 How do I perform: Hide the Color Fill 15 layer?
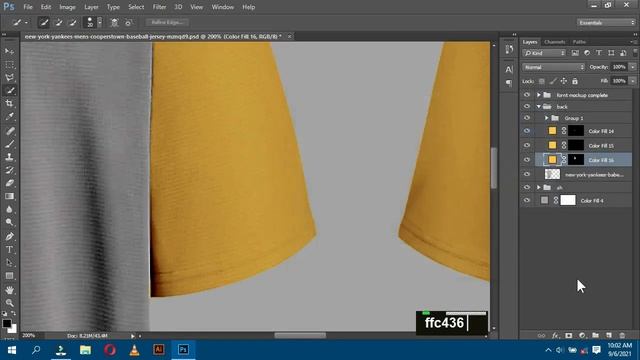[527, 145]
